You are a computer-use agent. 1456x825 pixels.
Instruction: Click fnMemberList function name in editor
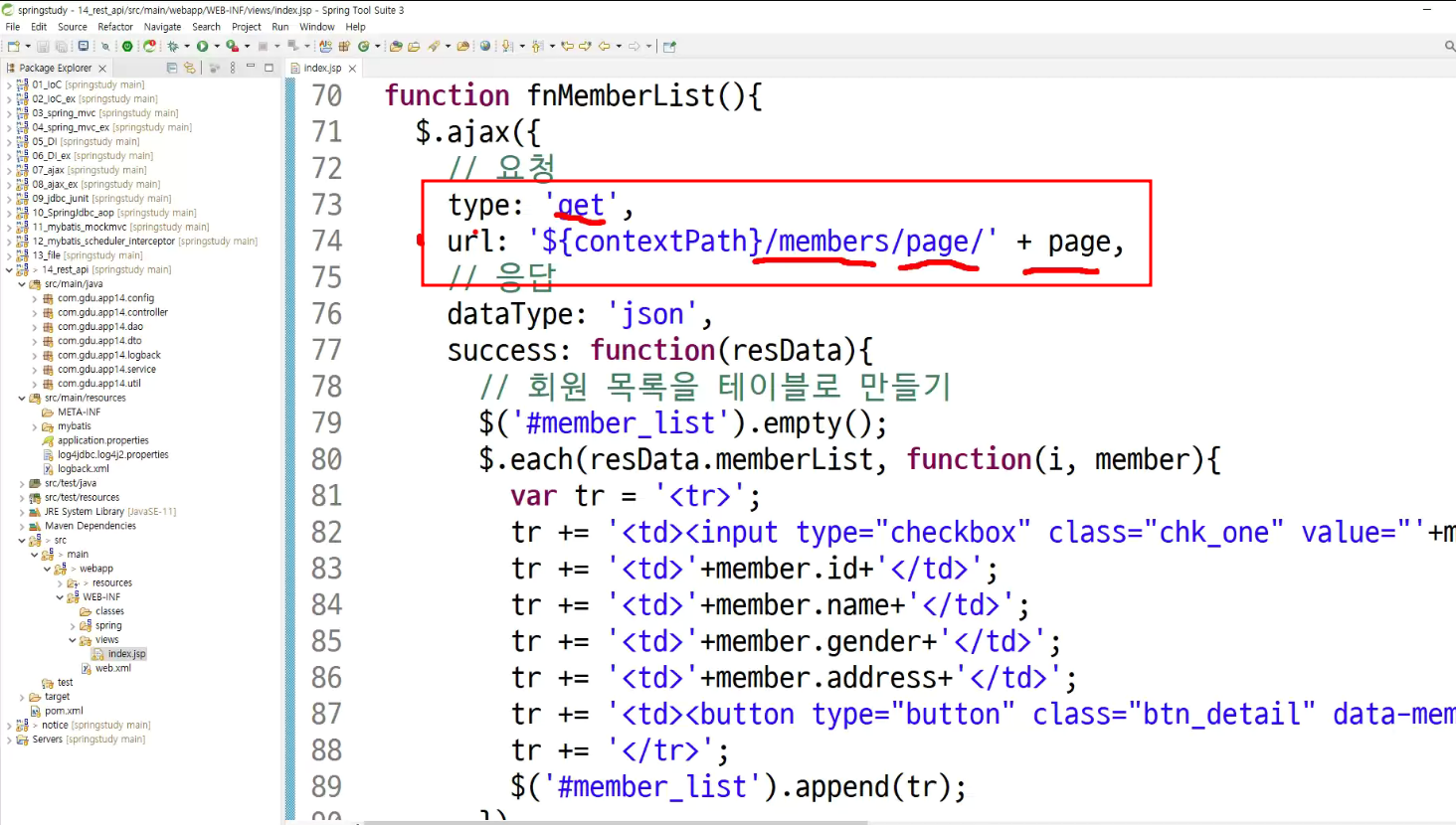click(620, 95)
